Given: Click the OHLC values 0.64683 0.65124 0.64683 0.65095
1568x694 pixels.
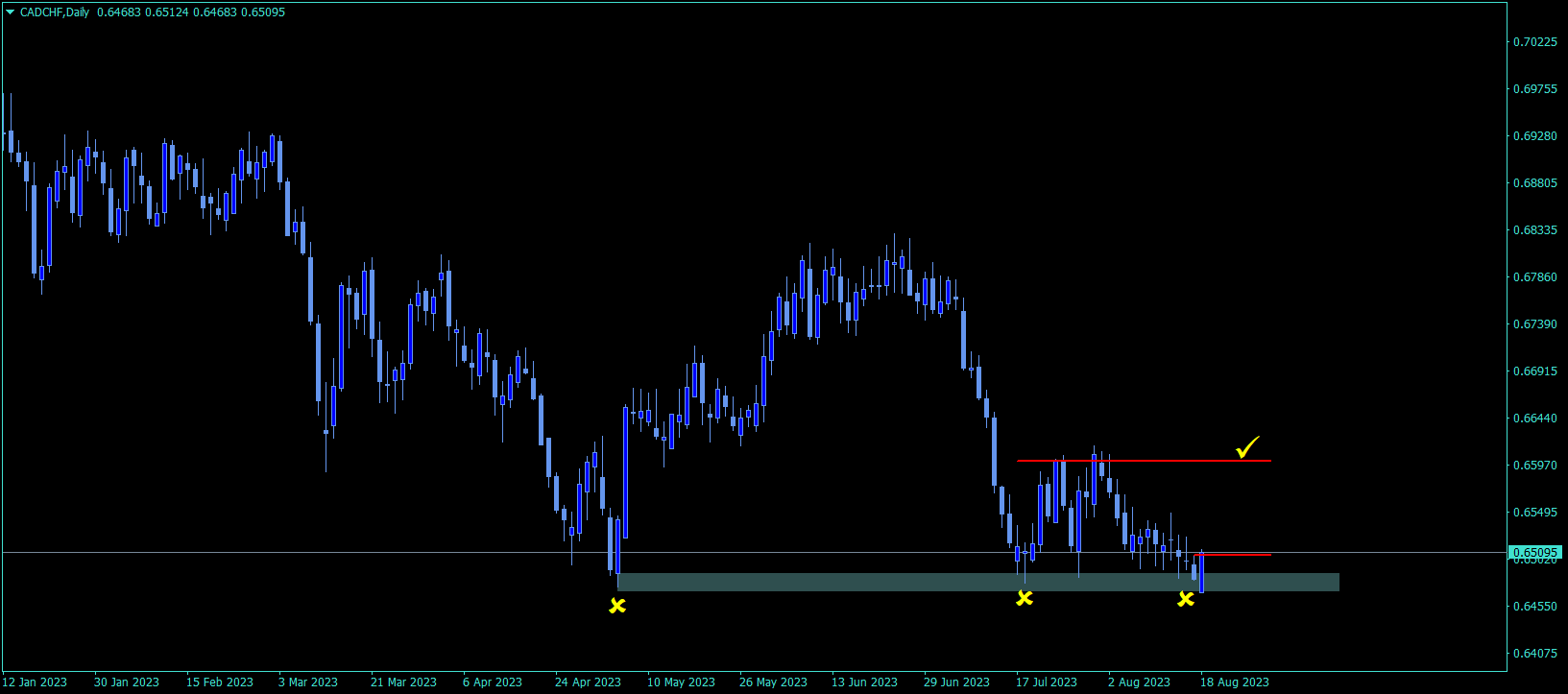Looking at the screenshot, I should [x=191, y=12].
